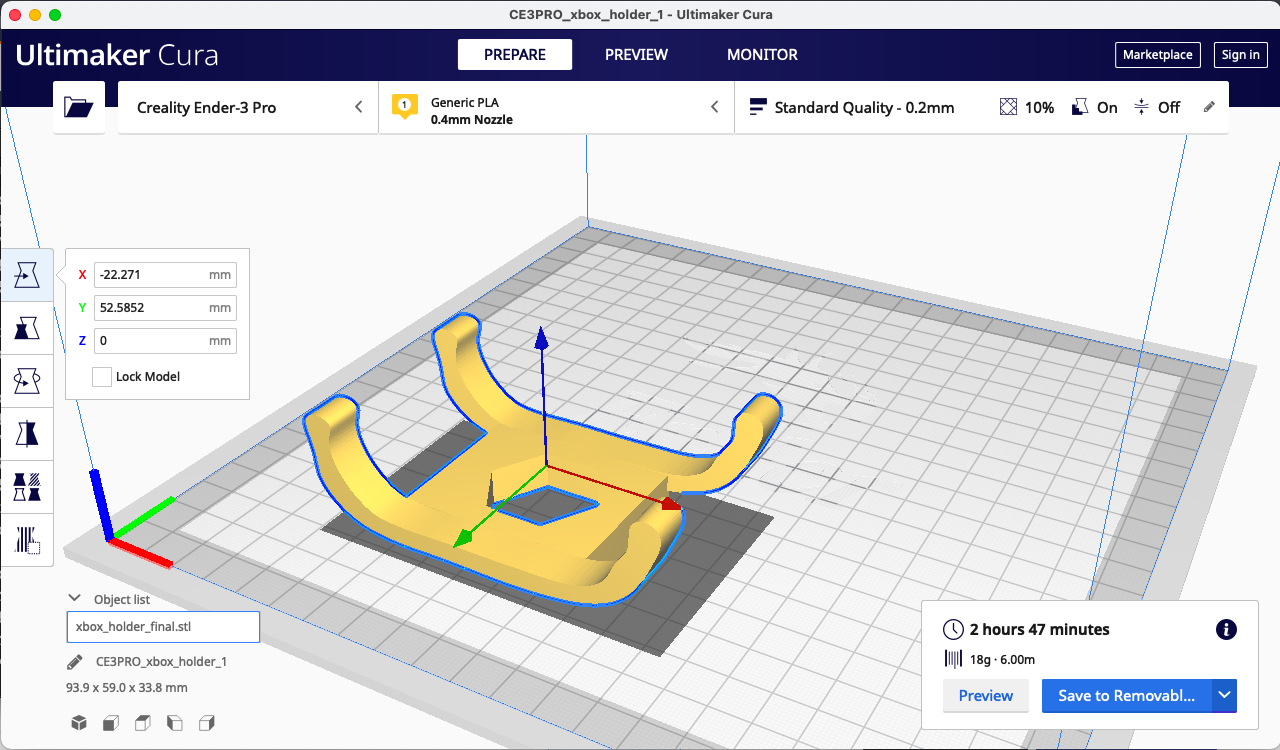Click the adhesion icon beside Off
Image resolution: width=1280 pixels, height=750 pixels.
(1142, 107)
